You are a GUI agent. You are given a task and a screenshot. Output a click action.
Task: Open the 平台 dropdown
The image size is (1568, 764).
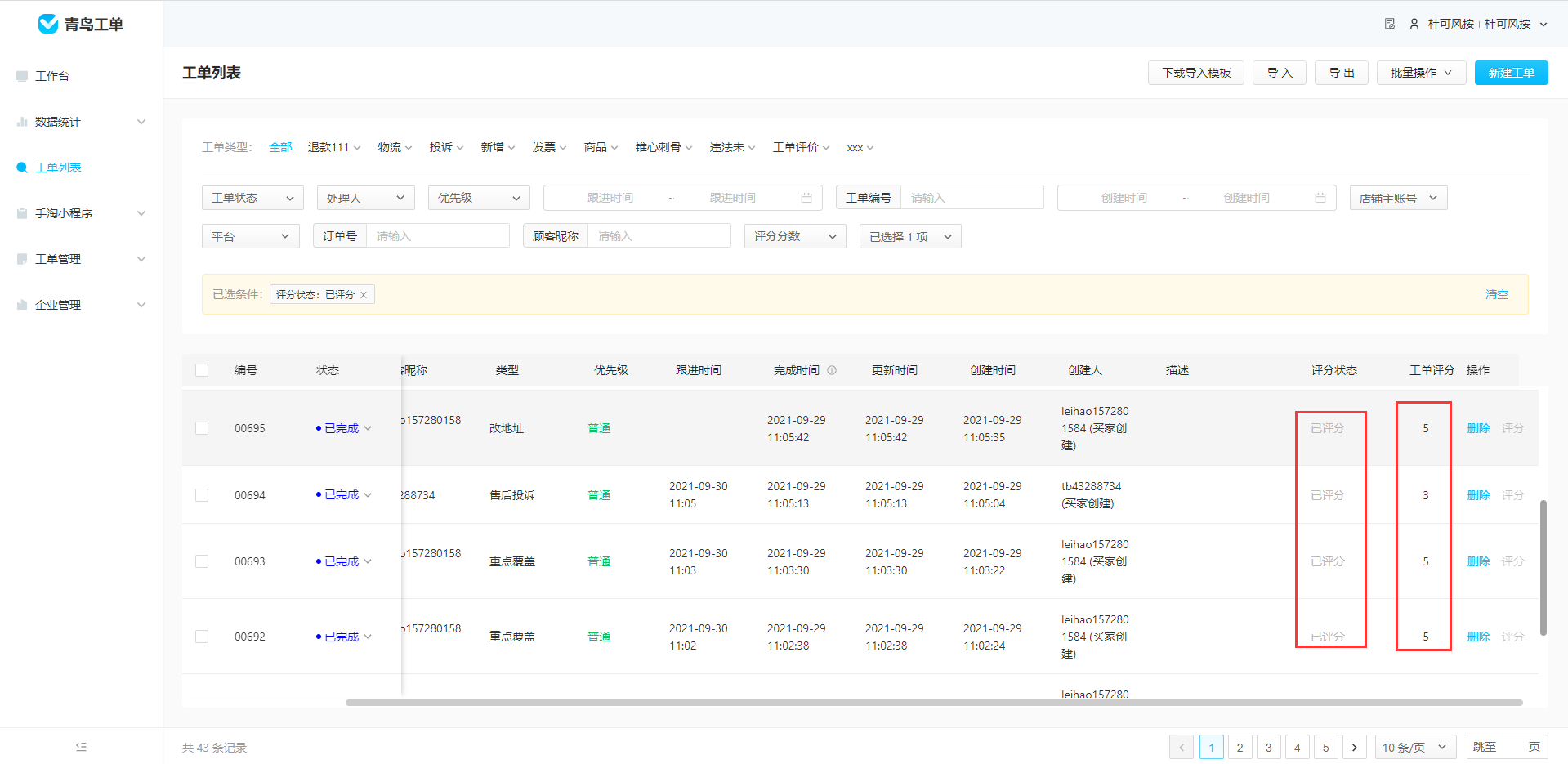[x=251, y=236]
